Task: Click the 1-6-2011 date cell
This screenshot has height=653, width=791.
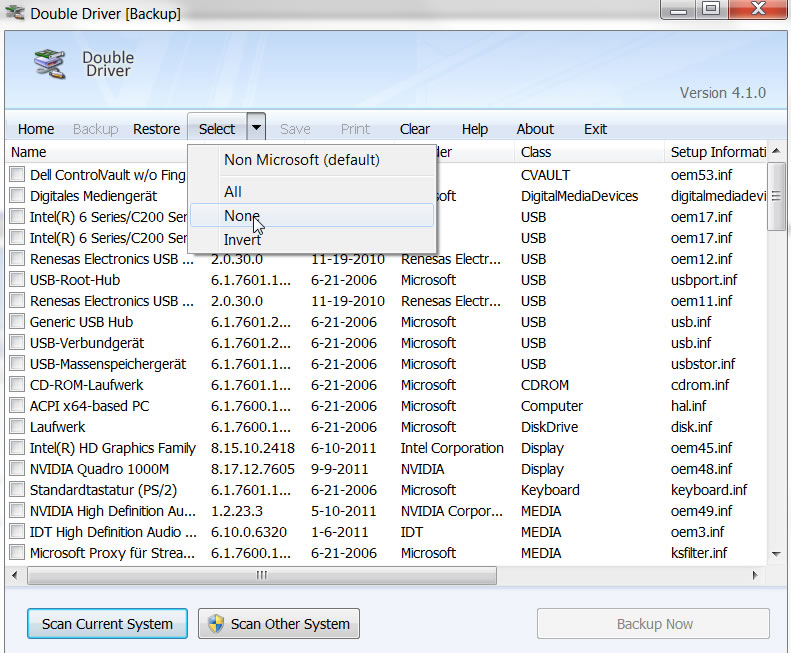Action: [340, 532]
